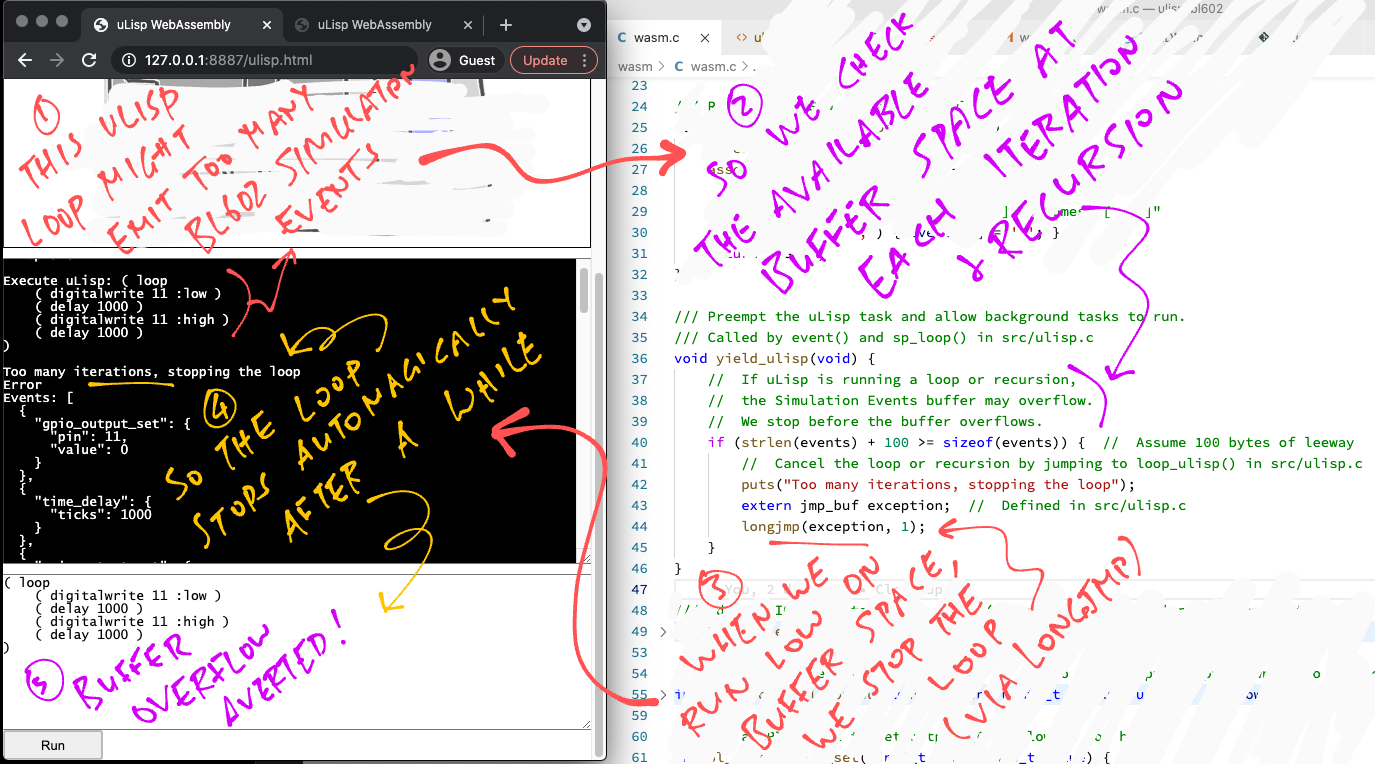Click 'void yield_ulisp(void) {' in editor
The image size is (1375, 764).
click(x=775, y=358)
